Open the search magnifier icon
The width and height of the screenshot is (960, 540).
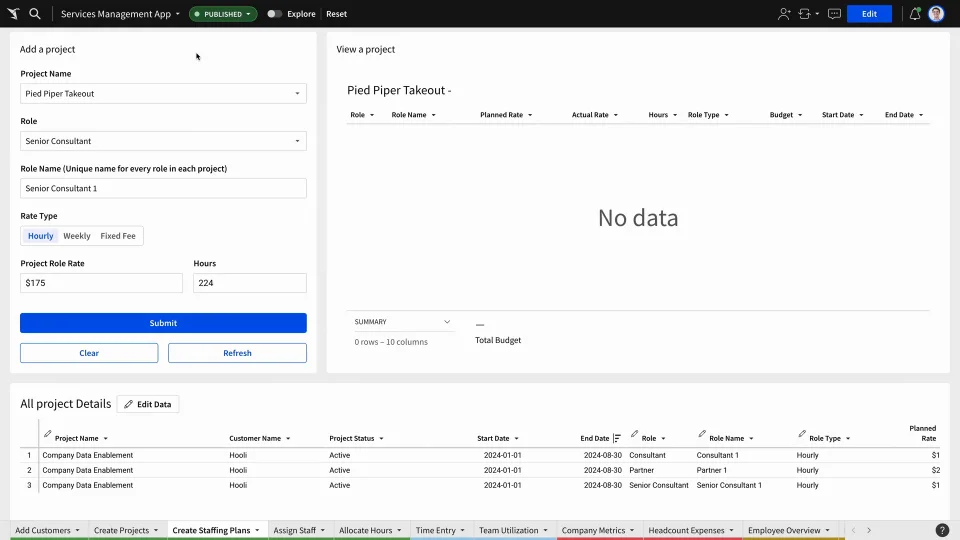pyautogui.click(x=35, y=13)
